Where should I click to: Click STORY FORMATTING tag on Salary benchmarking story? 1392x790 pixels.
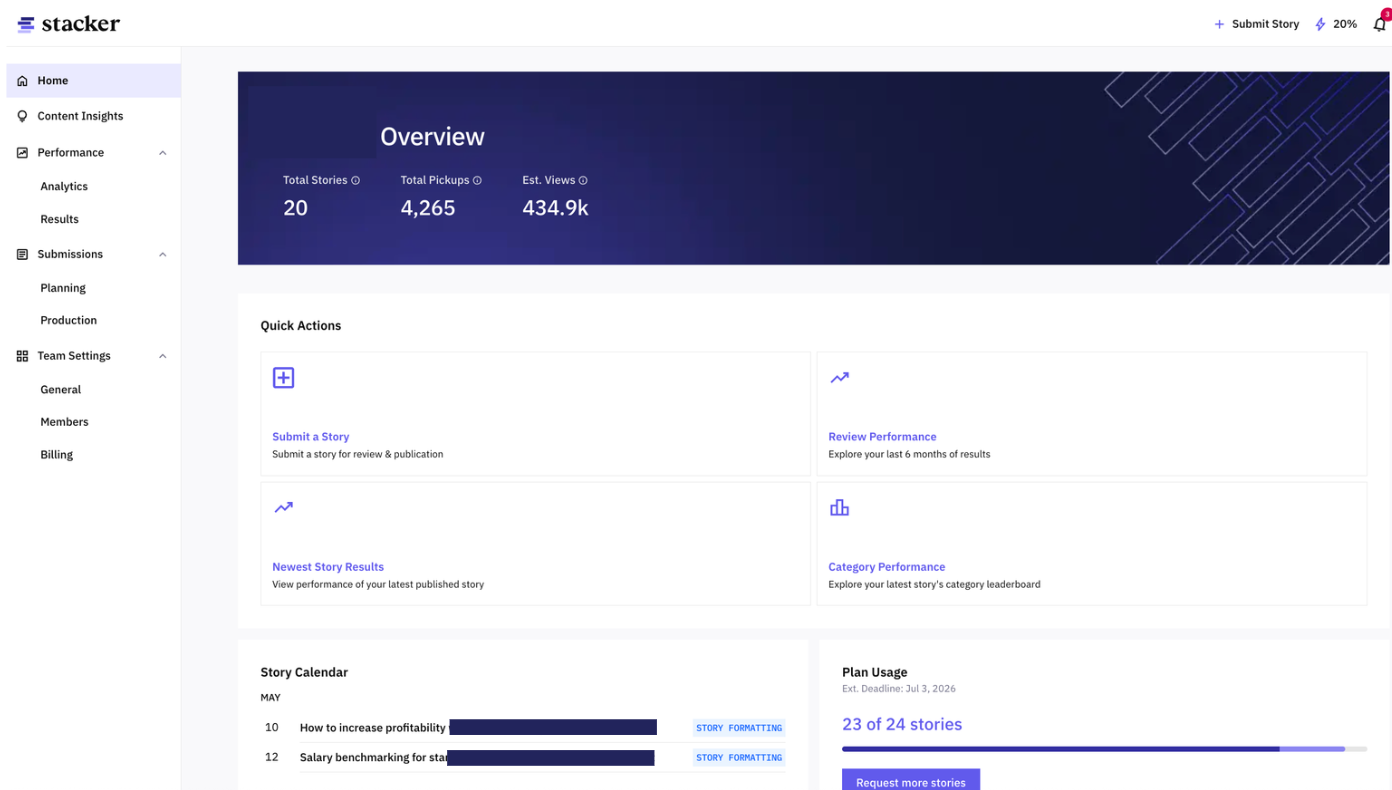point(739,758)
